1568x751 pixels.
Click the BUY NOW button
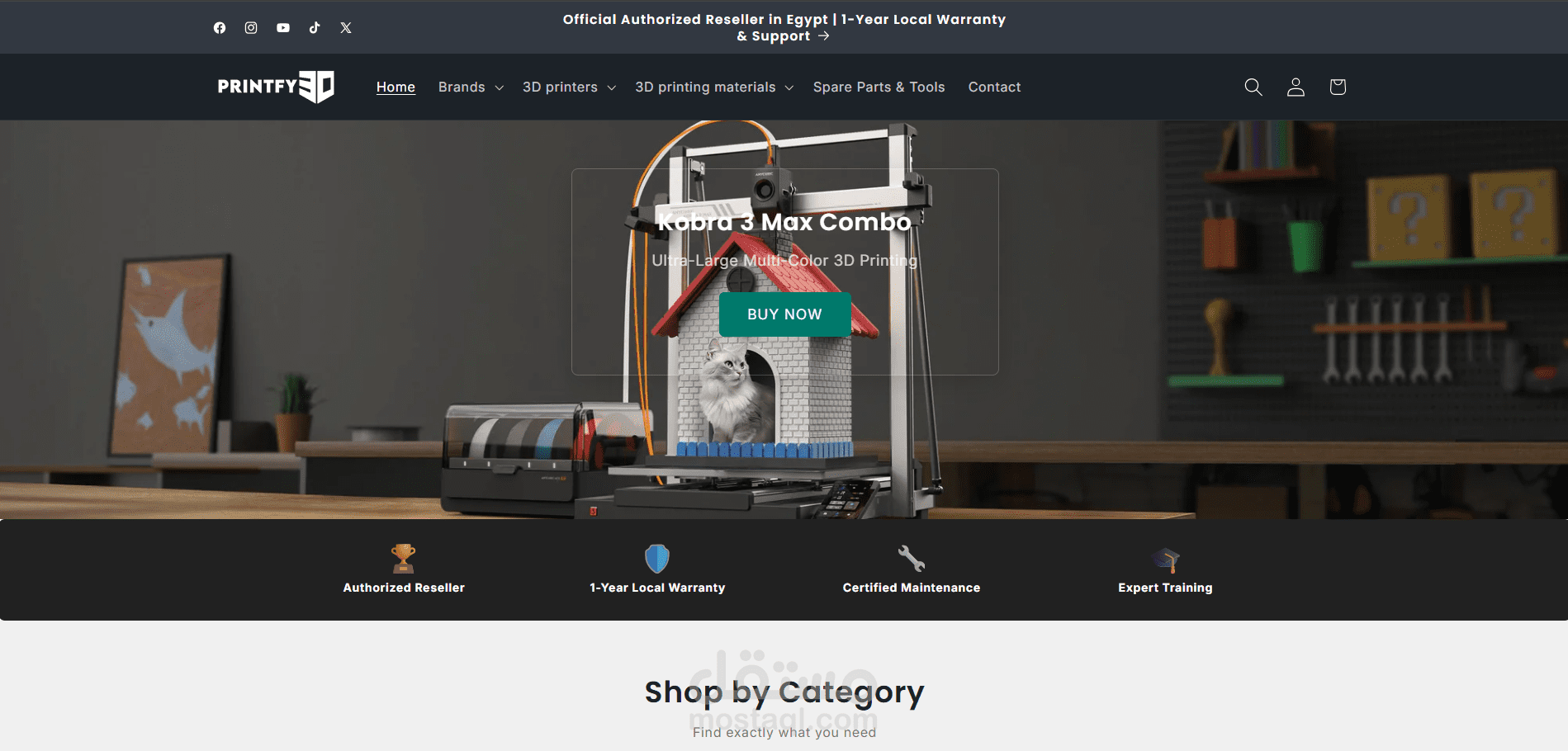pyautogui.click(x=784, y=314)
